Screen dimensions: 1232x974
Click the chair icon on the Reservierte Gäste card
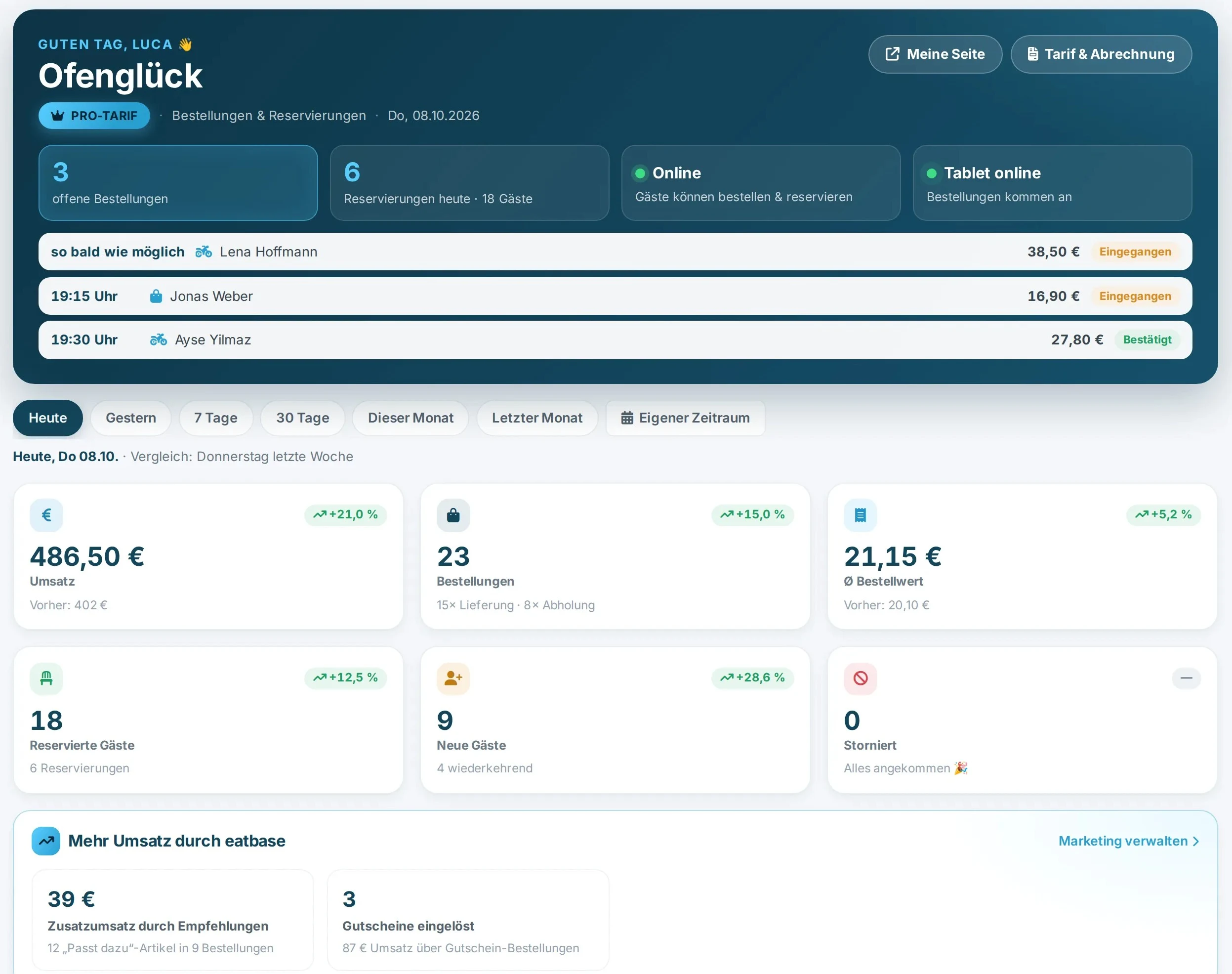46,678
